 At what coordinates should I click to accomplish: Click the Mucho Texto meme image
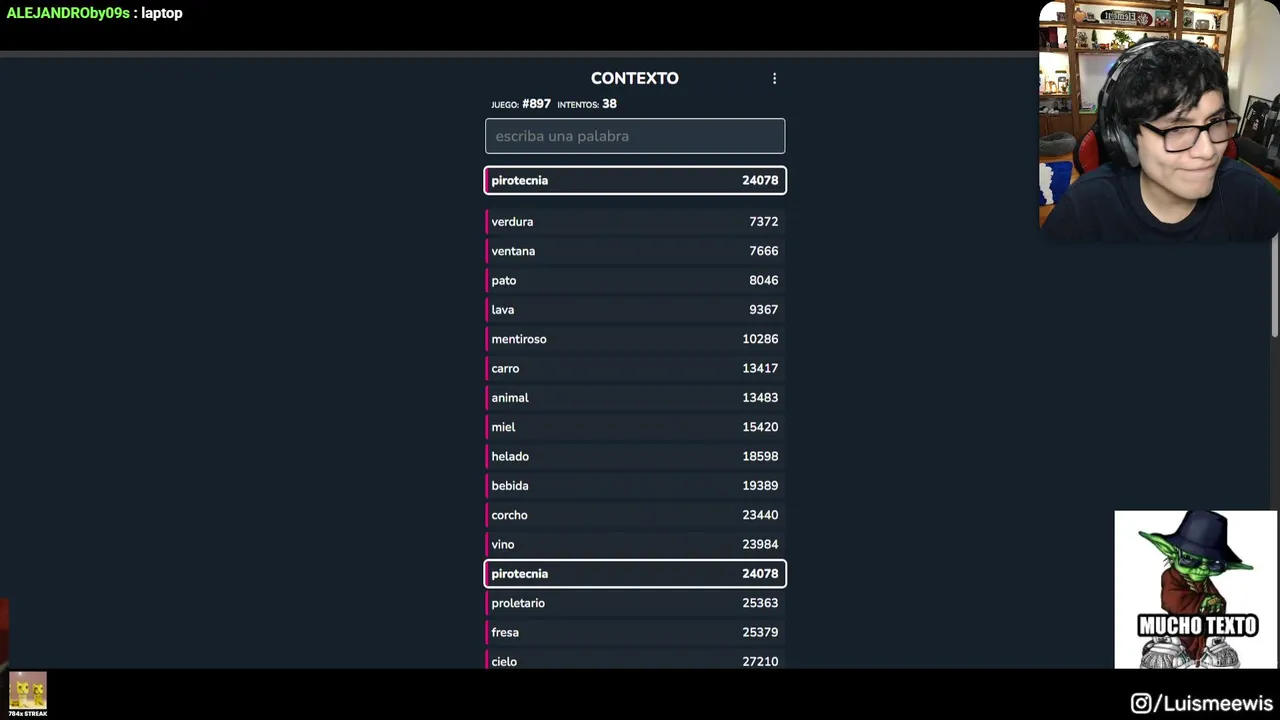pyautogui.click(x=1196, y=590)
